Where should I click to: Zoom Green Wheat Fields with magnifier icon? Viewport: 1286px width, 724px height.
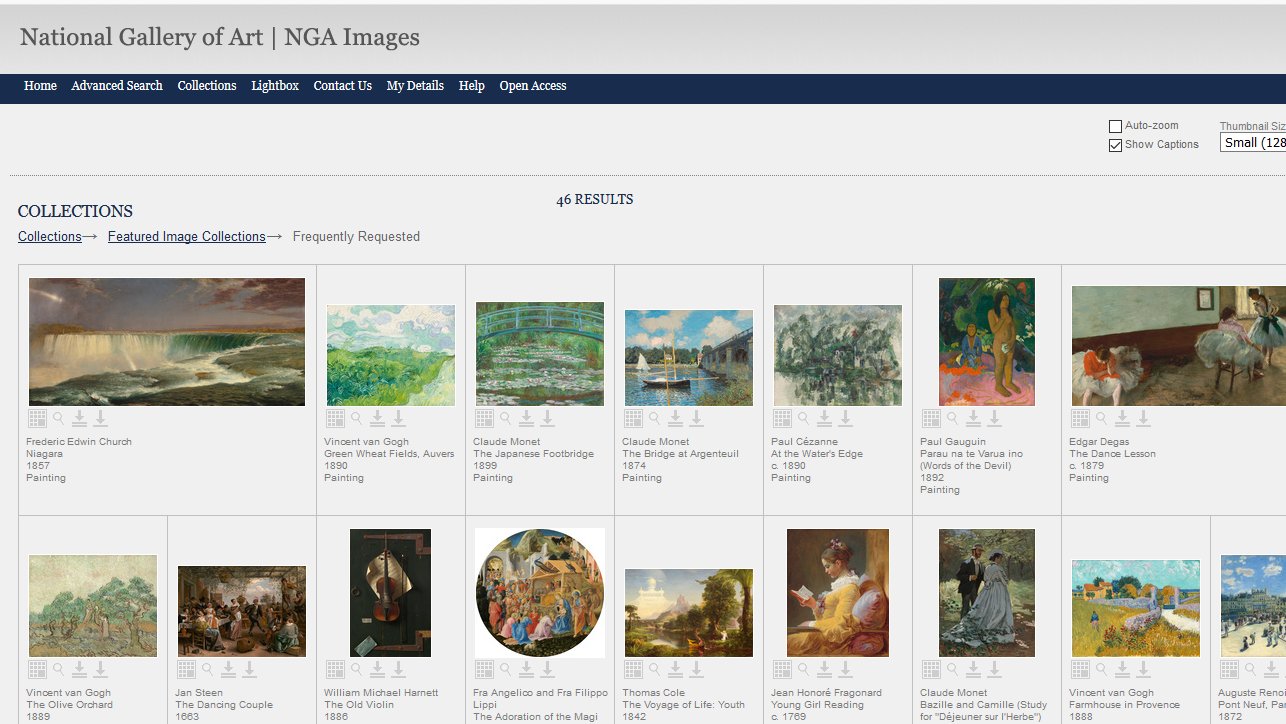[357, 418]
